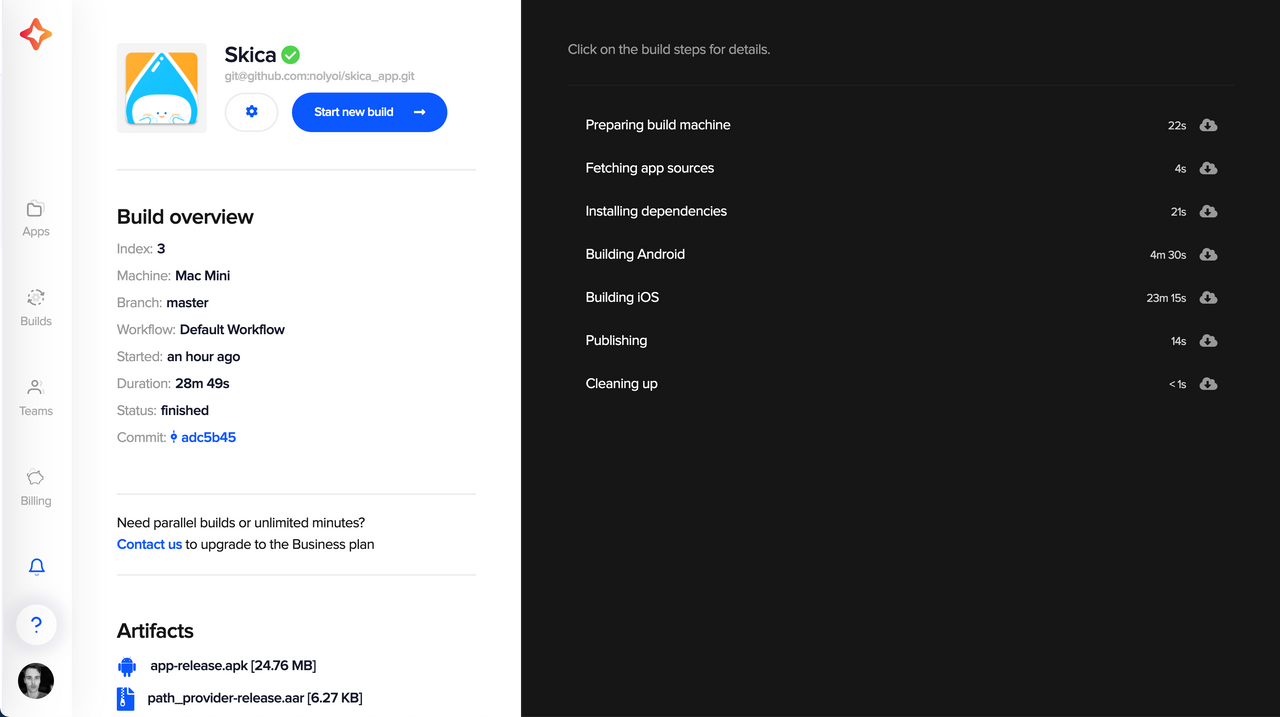The image size is (1280, 717).
Task: Click Start new build button
Action: tap(369, 112)
